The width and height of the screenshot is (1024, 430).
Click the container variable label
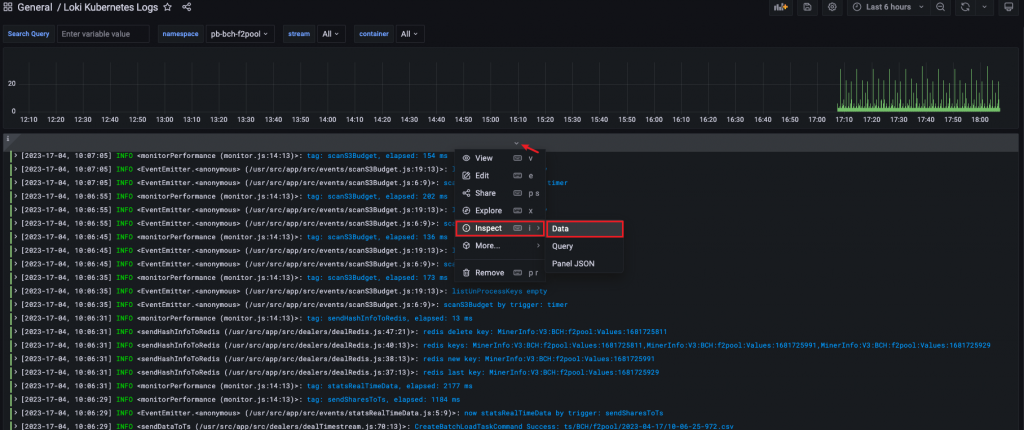(x=374, y=34)
